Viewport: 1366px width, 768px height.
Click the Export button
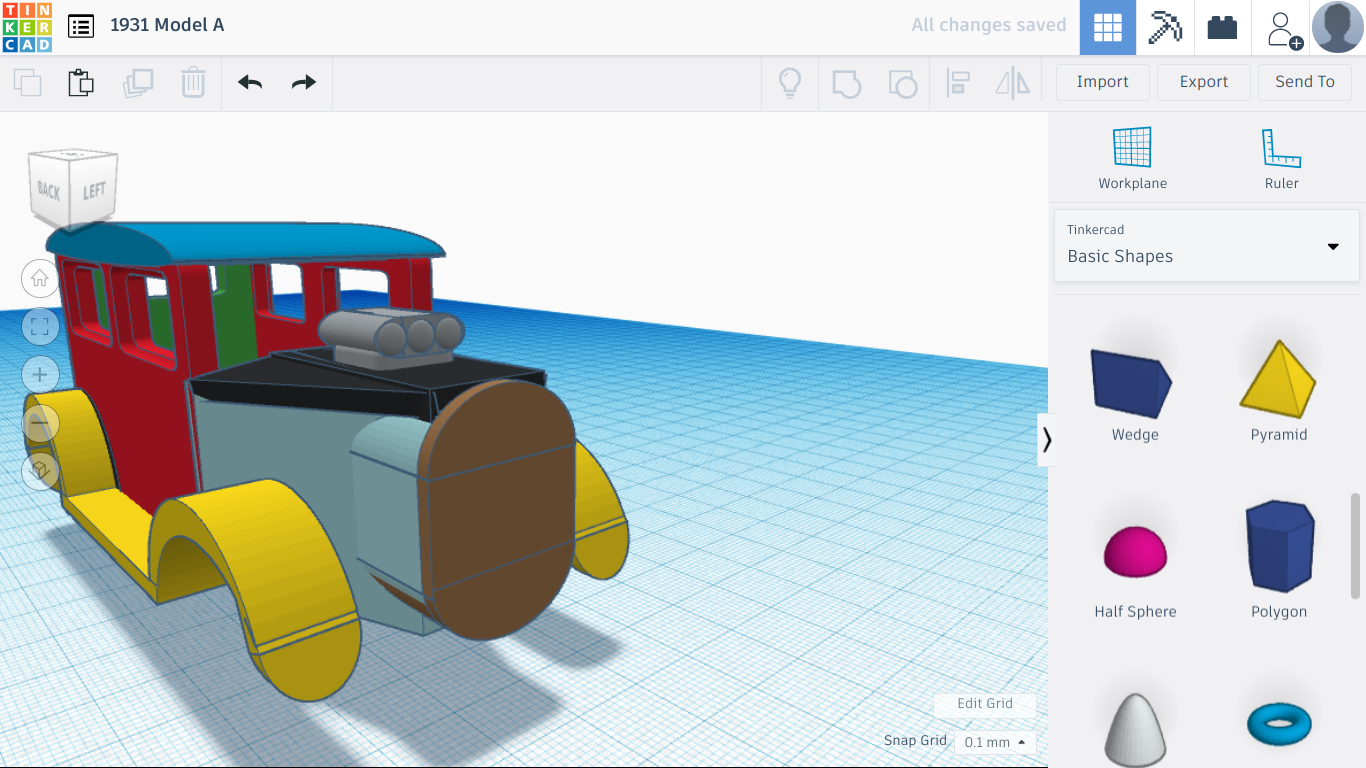click(1203, 81)
